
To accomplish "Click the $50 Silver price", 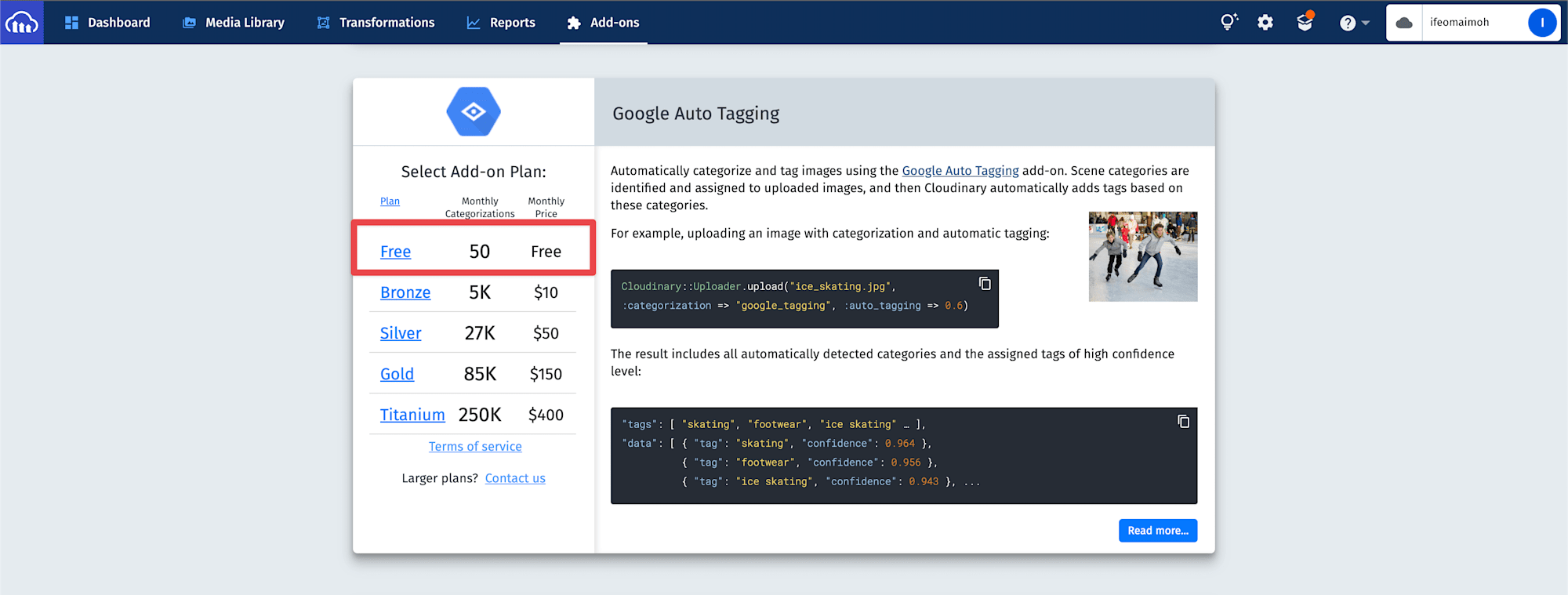I will point(546,333).
